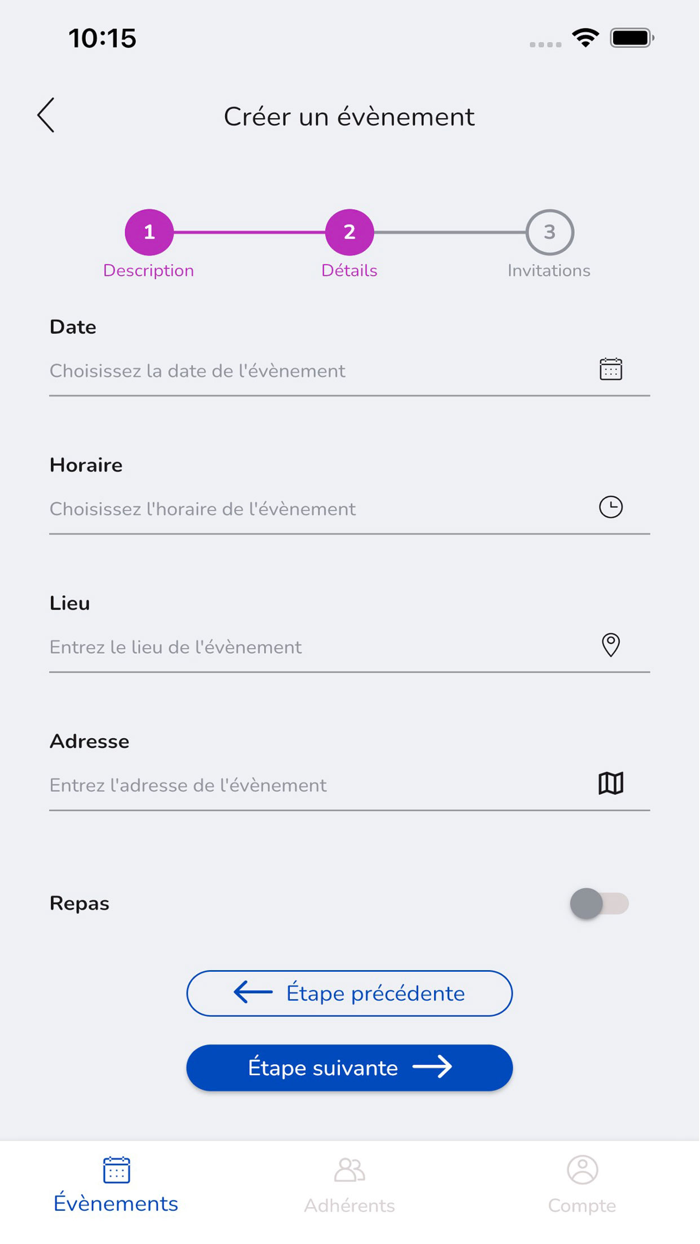700x1244 pixels.
Task: Tap the Évènements calendar tab icon
Action: point(116,1169)
